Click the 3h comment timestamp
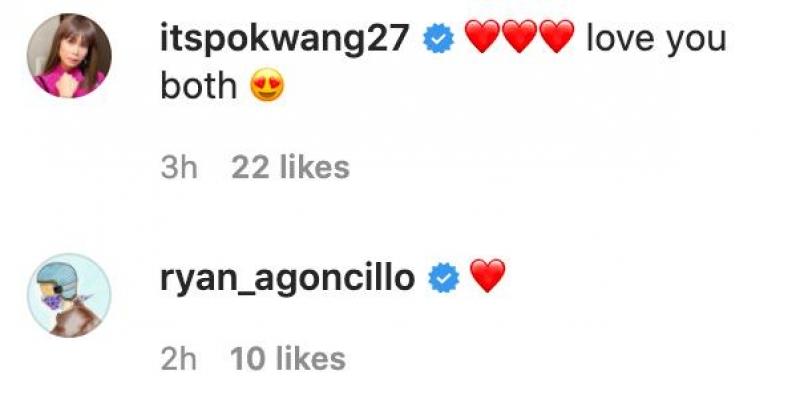 [x=179, y=167]
